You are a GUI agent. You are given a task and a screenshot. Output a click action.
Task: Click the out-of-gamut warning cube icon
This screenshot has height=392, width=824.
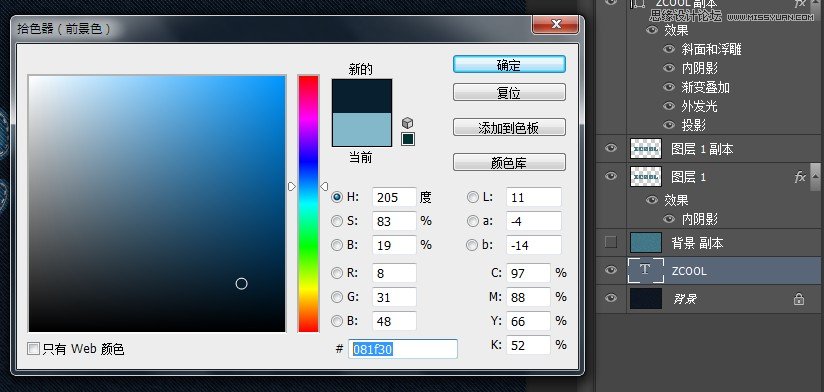point(407,123)
